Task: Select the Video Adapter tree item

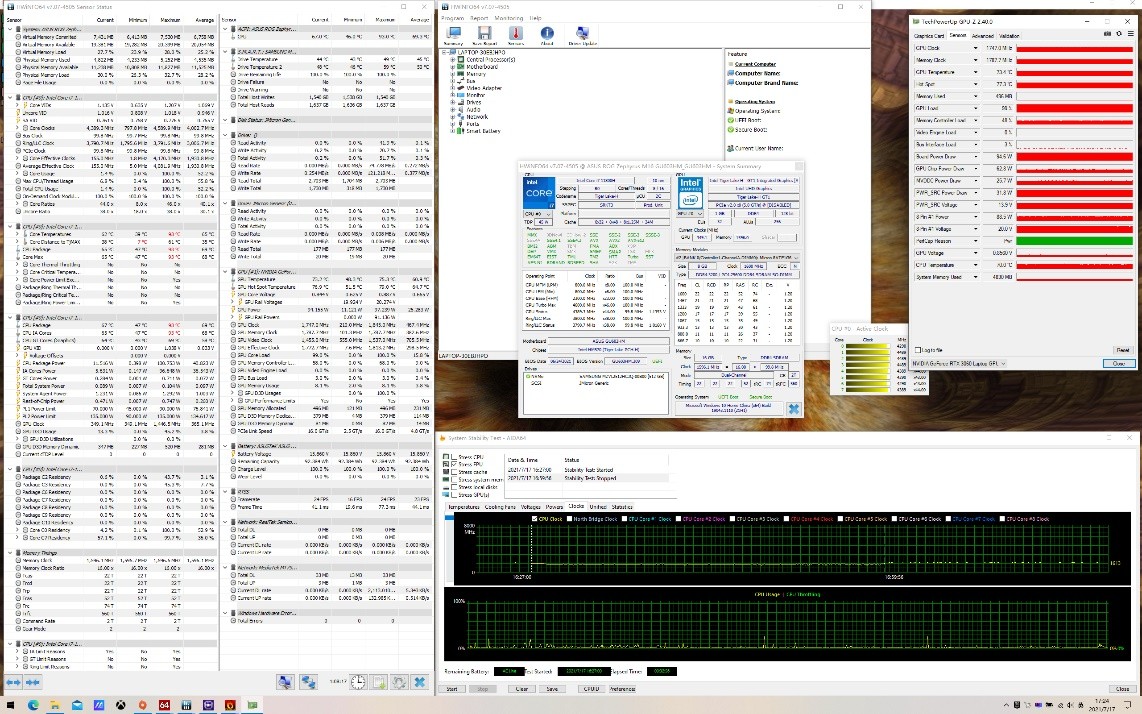Action: [x=483, y=88]
